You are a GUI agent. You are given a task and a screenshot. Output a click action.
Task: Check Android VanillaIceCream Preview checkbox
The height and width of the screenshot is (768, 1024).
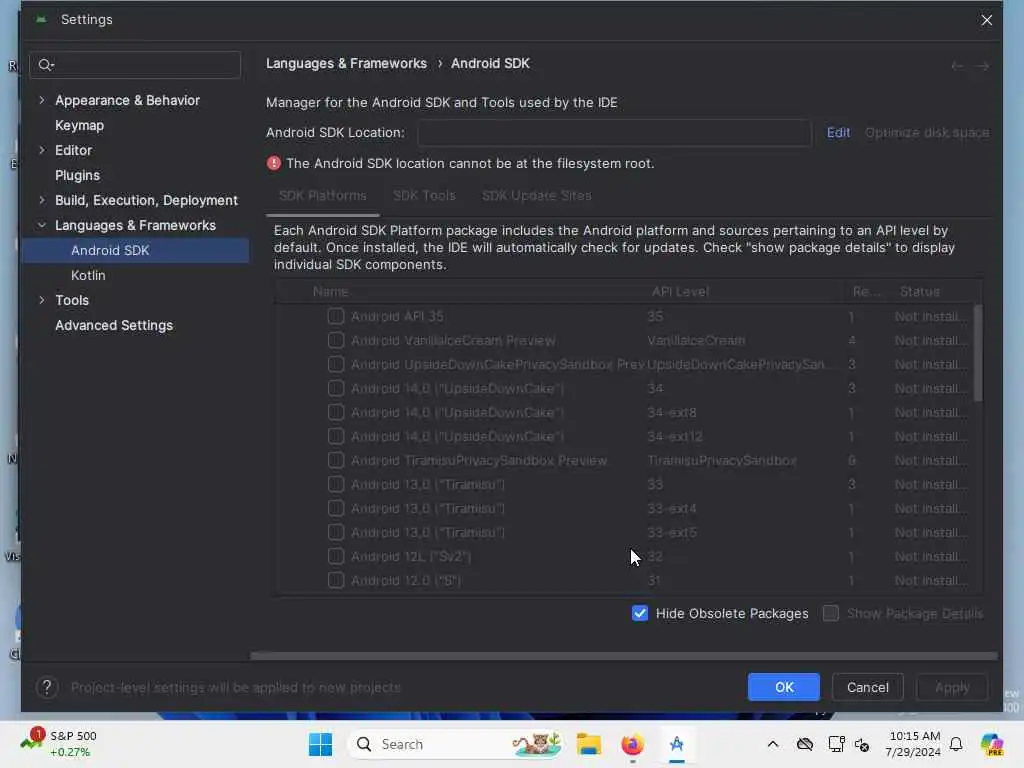click(336, 340)
